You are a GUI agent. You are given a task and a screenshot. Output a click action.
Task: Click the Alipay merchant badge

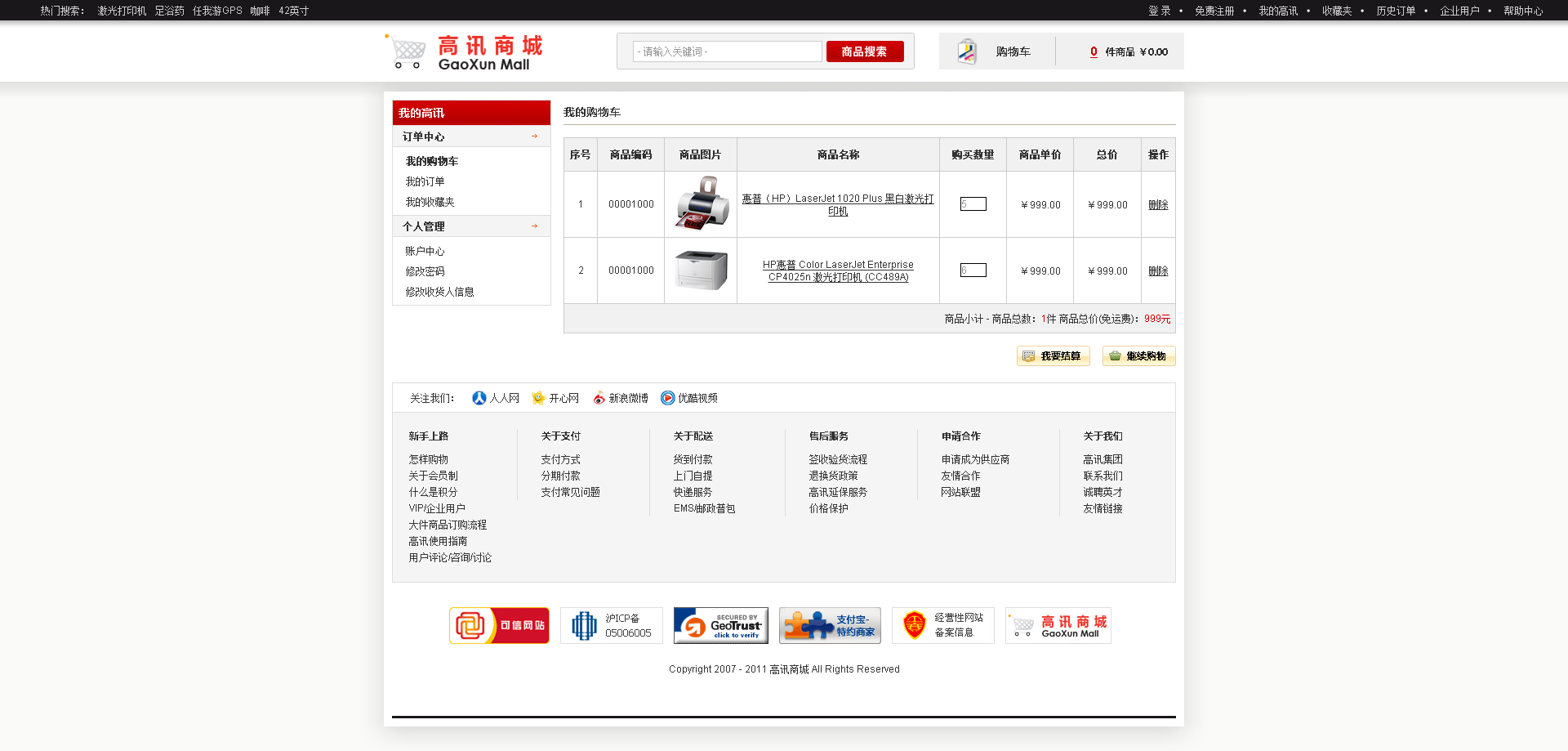tap(830, 626)
